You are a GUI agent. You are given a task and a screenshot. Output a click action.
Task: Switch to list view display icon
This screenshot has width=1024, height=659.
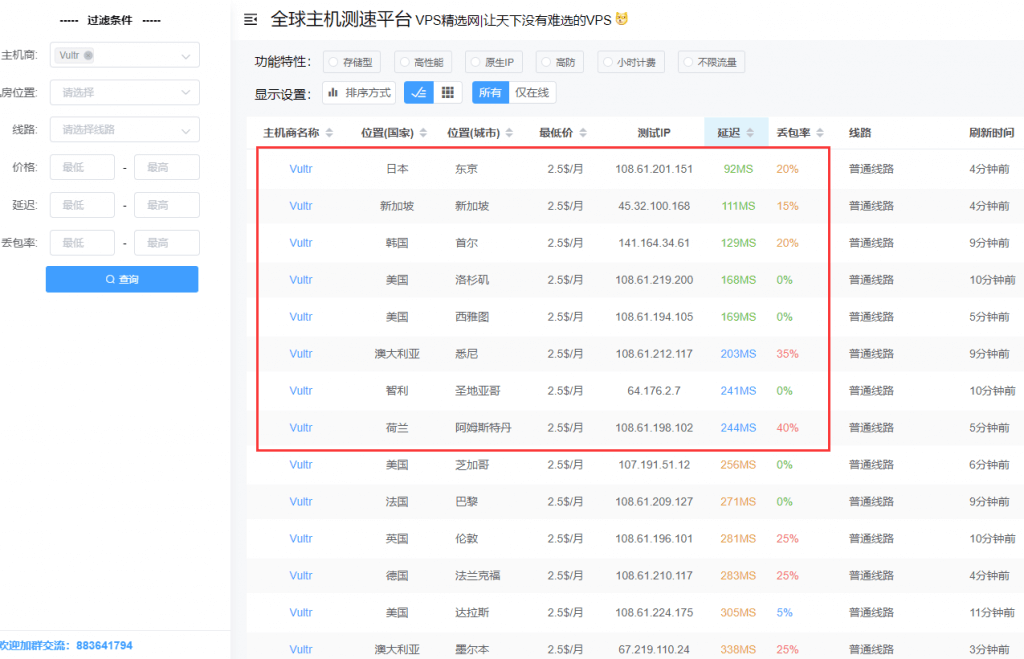click(419, 93)
